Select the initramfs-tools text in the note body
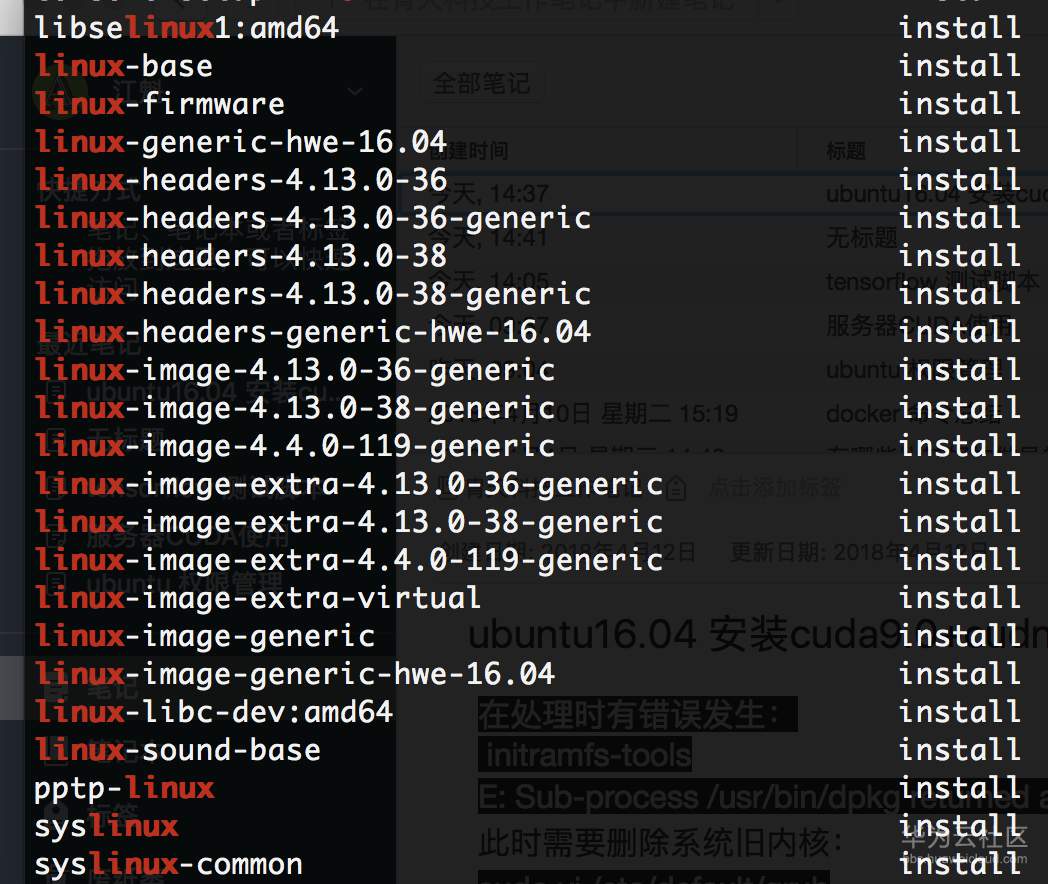This screenshot has width=1048, height=884. point(587,756)
